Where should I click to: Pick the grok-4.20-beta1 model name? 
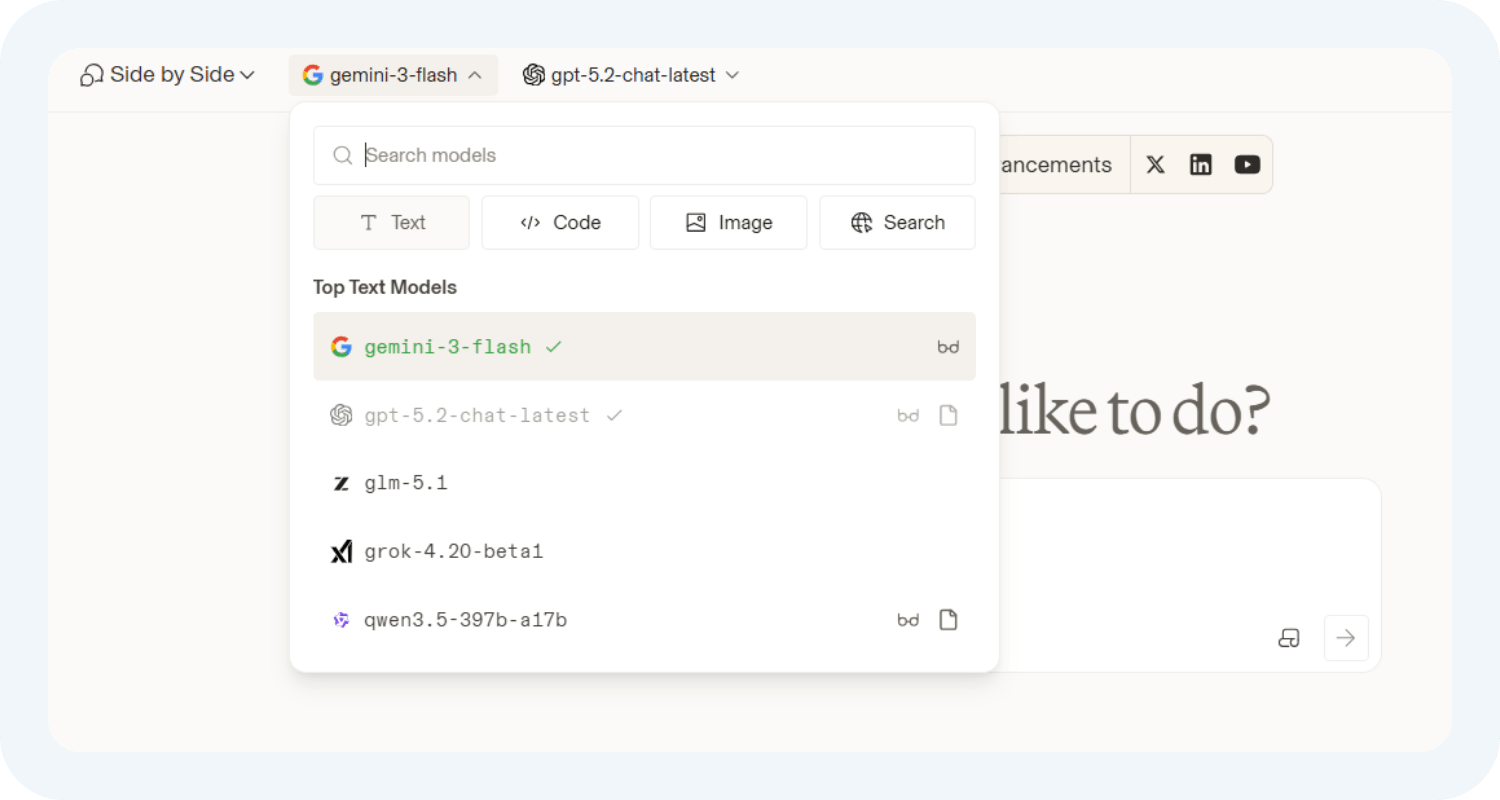pyautogui.click(x=454, y=552)
